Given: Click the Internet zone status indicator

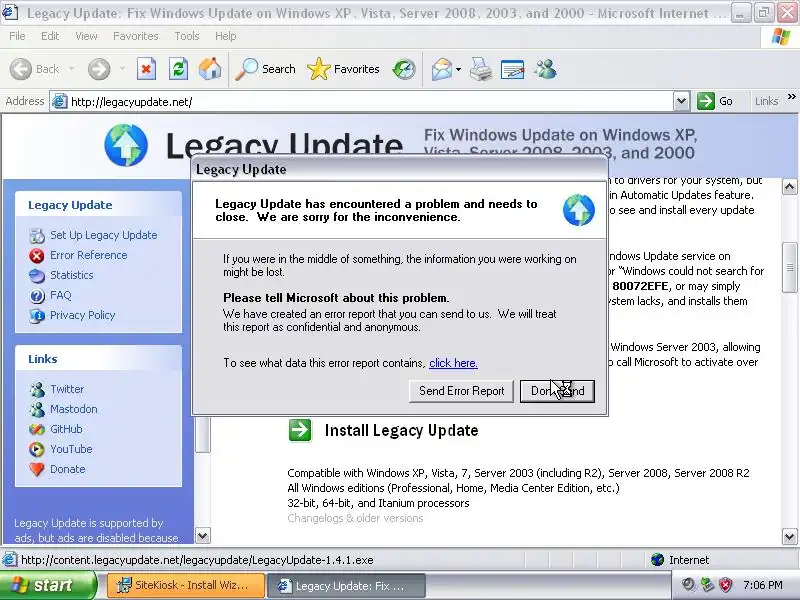Looking at the screenshot, I should [x=681, y=560].
